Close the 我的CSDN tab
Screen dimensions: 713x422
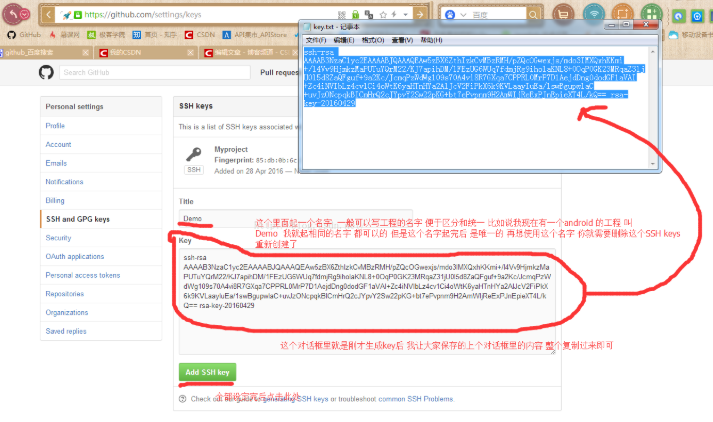click(191, 53)
